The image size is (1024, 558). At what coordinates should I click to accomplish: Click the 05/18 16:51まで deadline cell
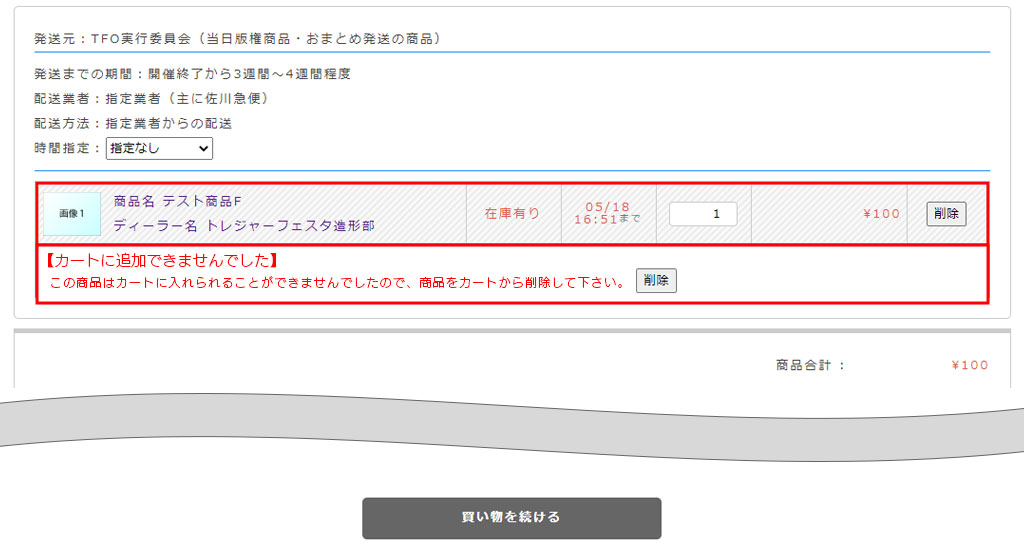click(607, 213)
